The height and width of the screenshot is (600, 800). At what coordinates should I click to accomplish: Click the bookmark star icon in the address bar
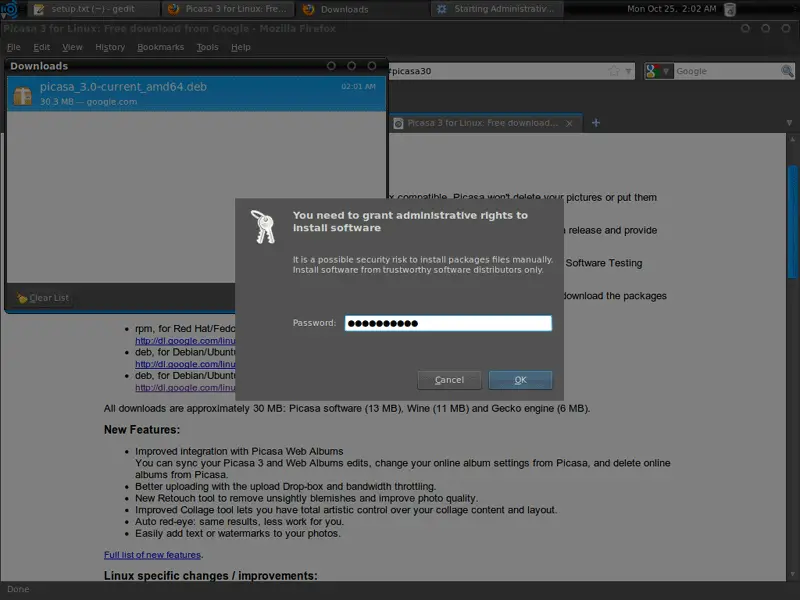click(x=614, y=71)
